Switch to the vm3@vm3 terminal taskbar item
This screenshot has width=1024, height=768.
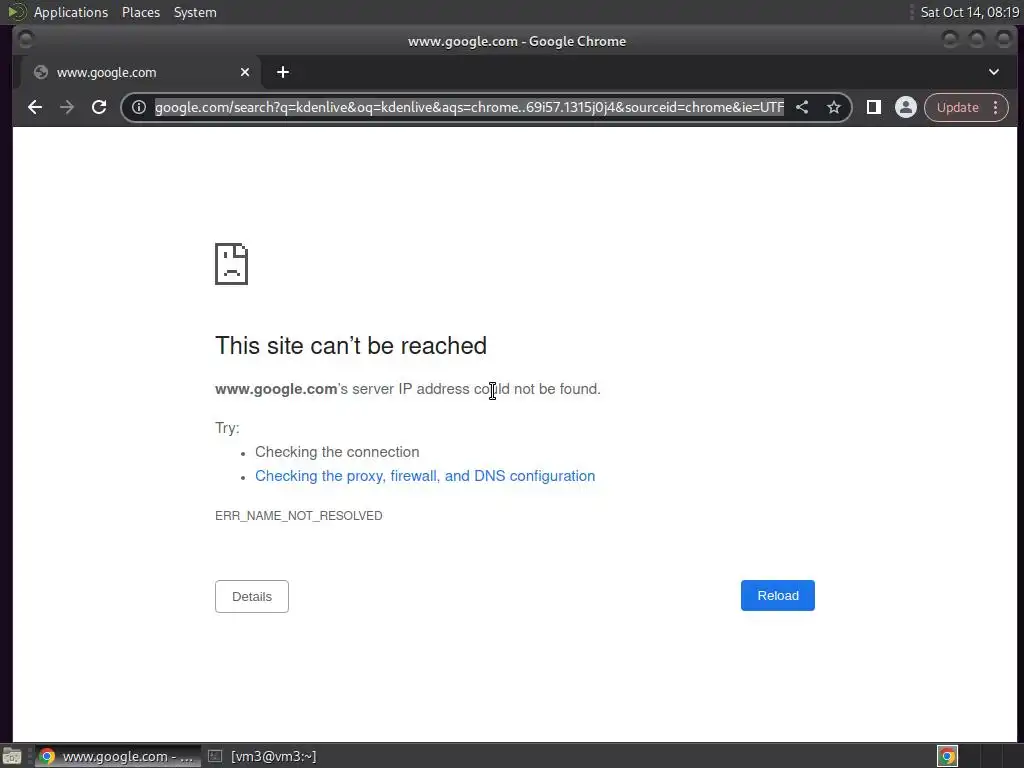point(263,756)
